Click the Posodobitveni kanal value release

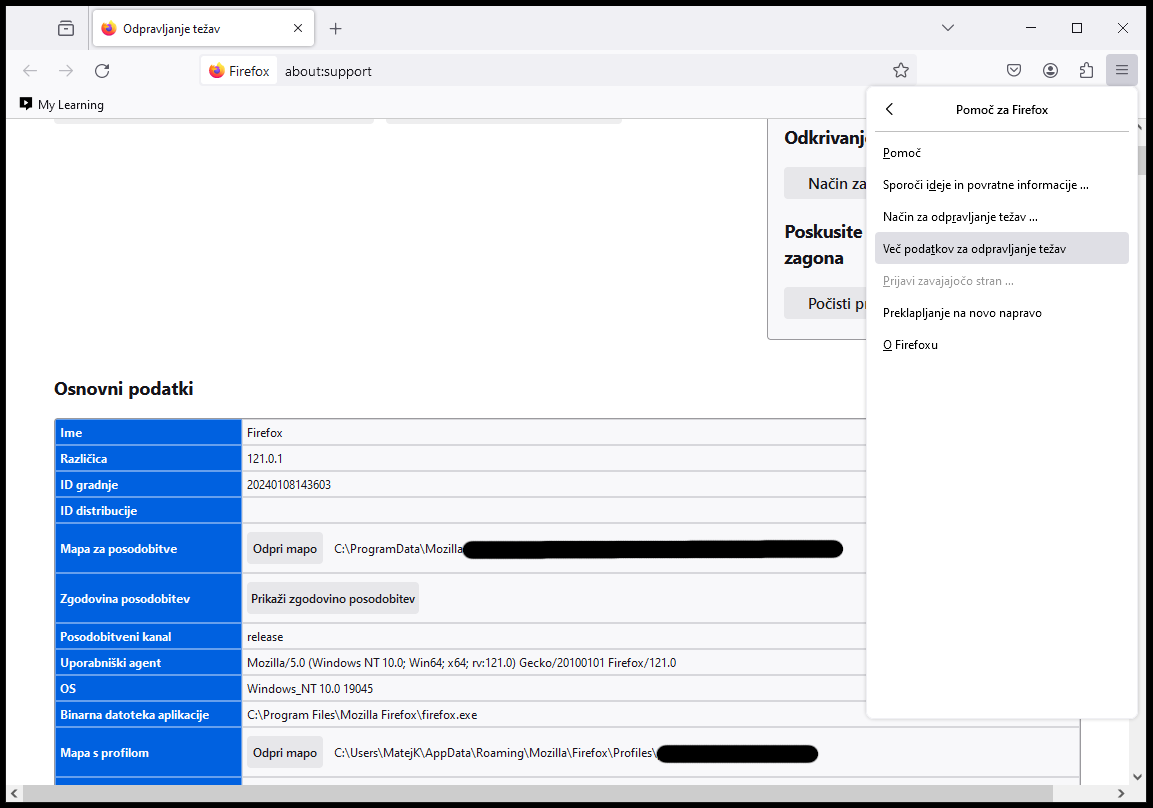(265, 637)
